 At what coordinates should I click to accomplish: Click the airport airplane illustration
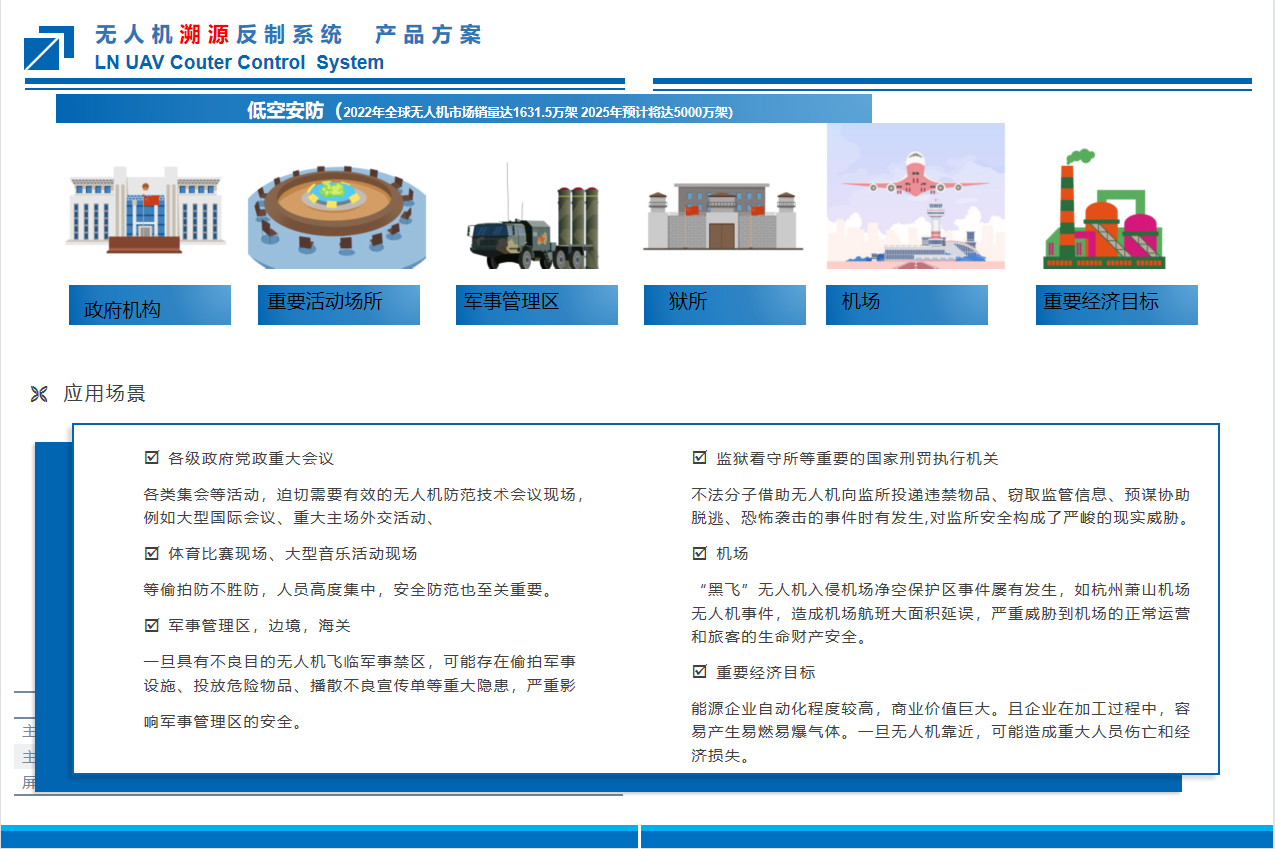tap(915, 196)
